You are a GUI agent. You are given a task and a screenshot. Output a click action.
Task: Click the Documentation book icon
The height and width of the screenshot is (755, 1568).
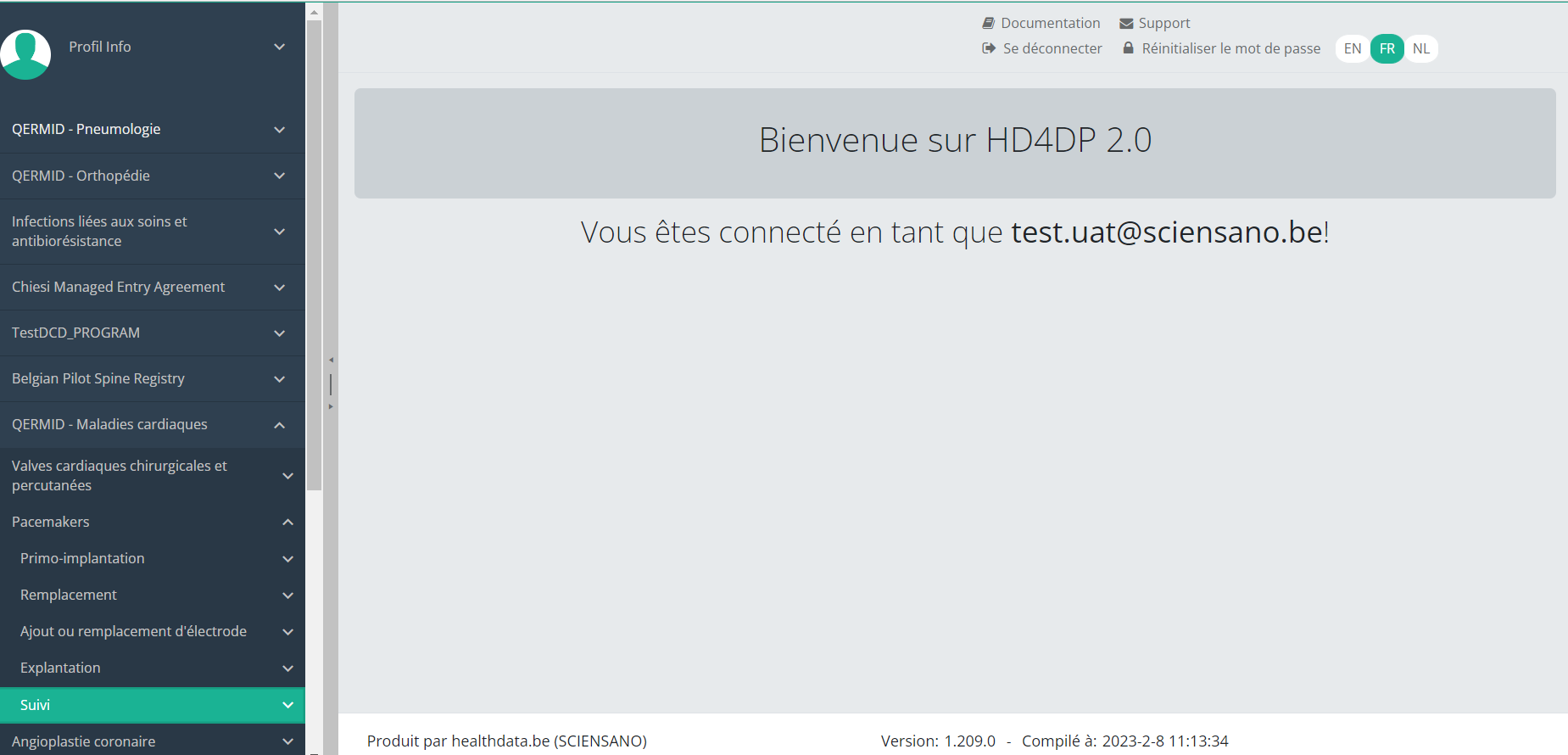988,24
